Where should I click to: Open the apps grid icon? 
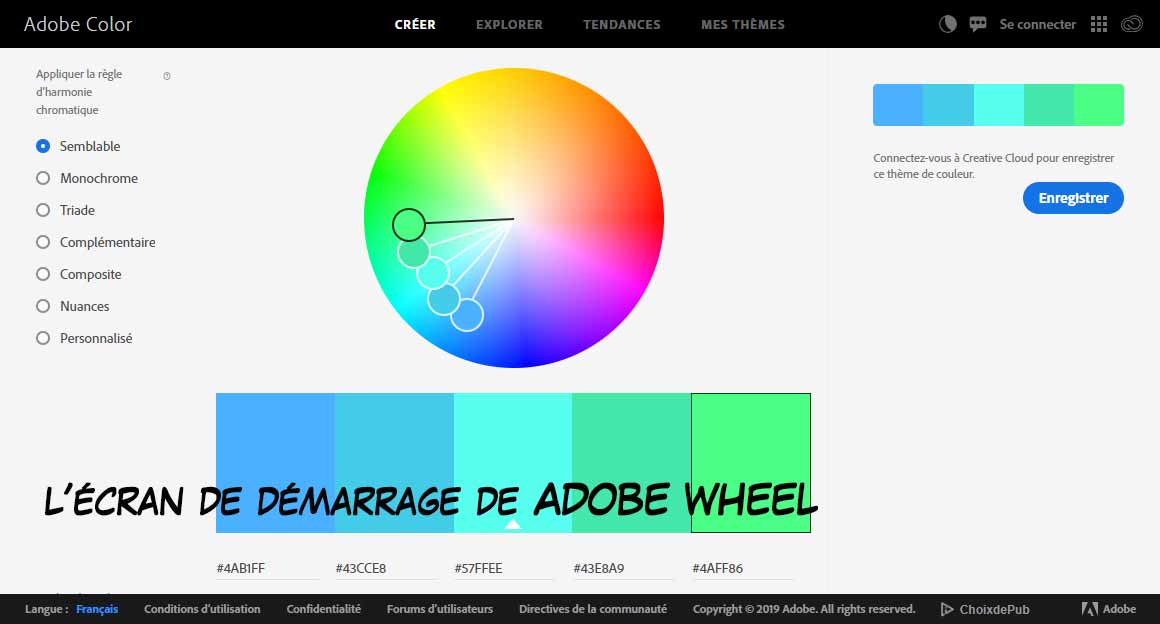click(1099, 24)
